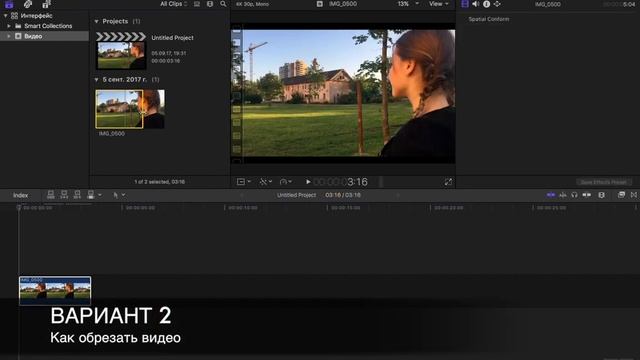Viewport: 640px width, 360px height.
Task: Open the viewer View menu
Action: [439, 4]
